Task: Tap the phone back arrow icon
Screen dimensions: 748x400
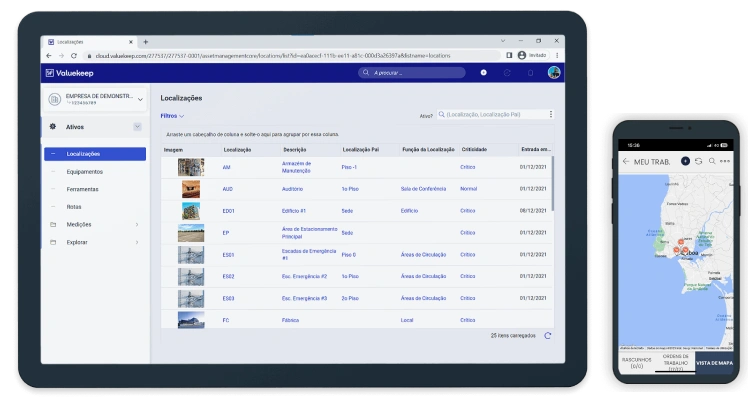Action: click(626, 162)
